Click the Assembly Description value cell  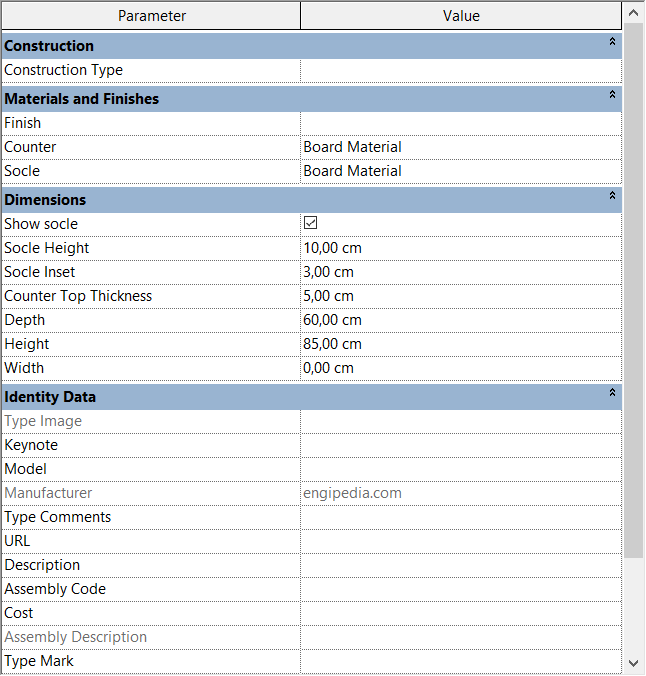[x=461, y=637]
